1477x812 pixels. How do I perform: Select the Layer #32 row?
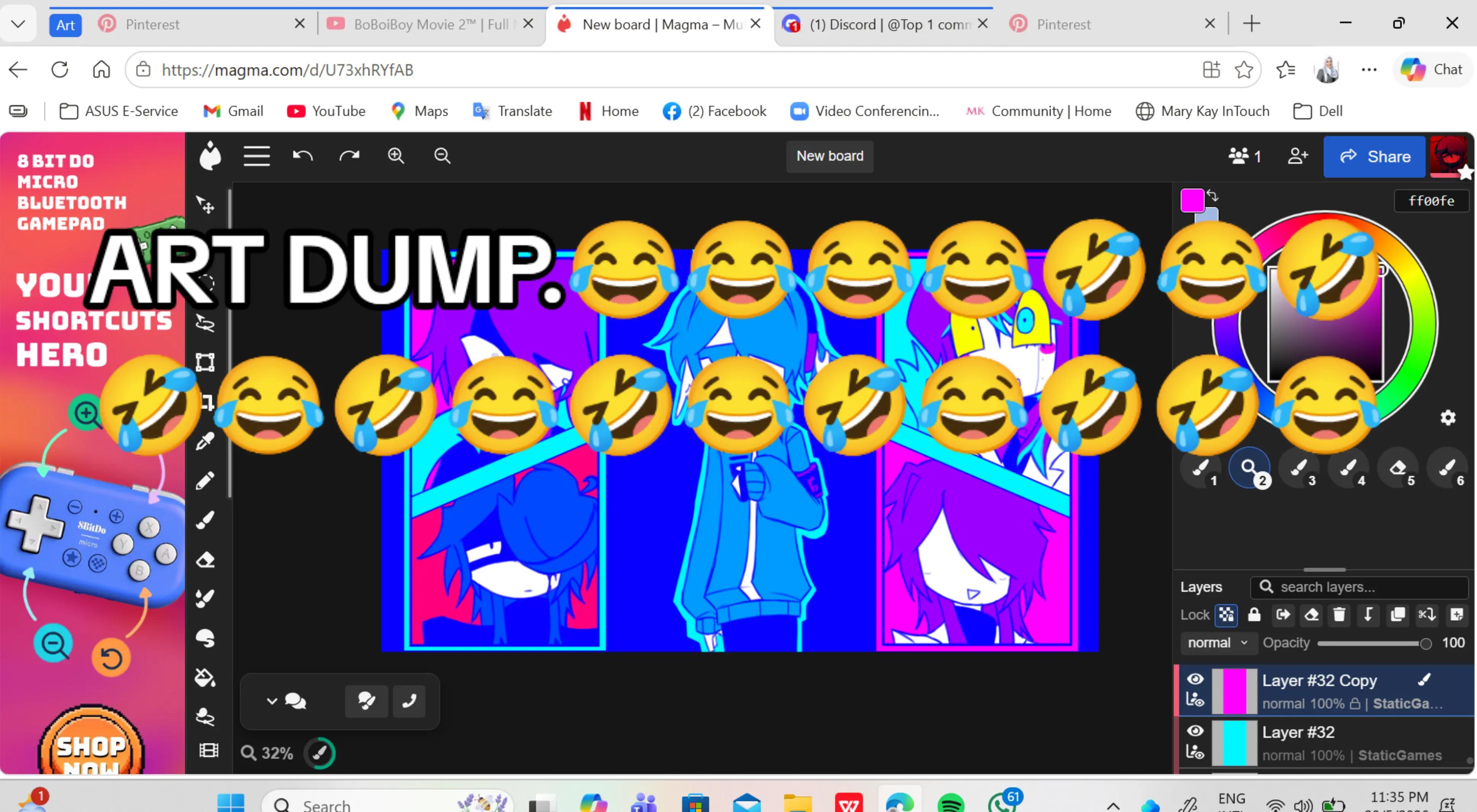click(1326, 743)
